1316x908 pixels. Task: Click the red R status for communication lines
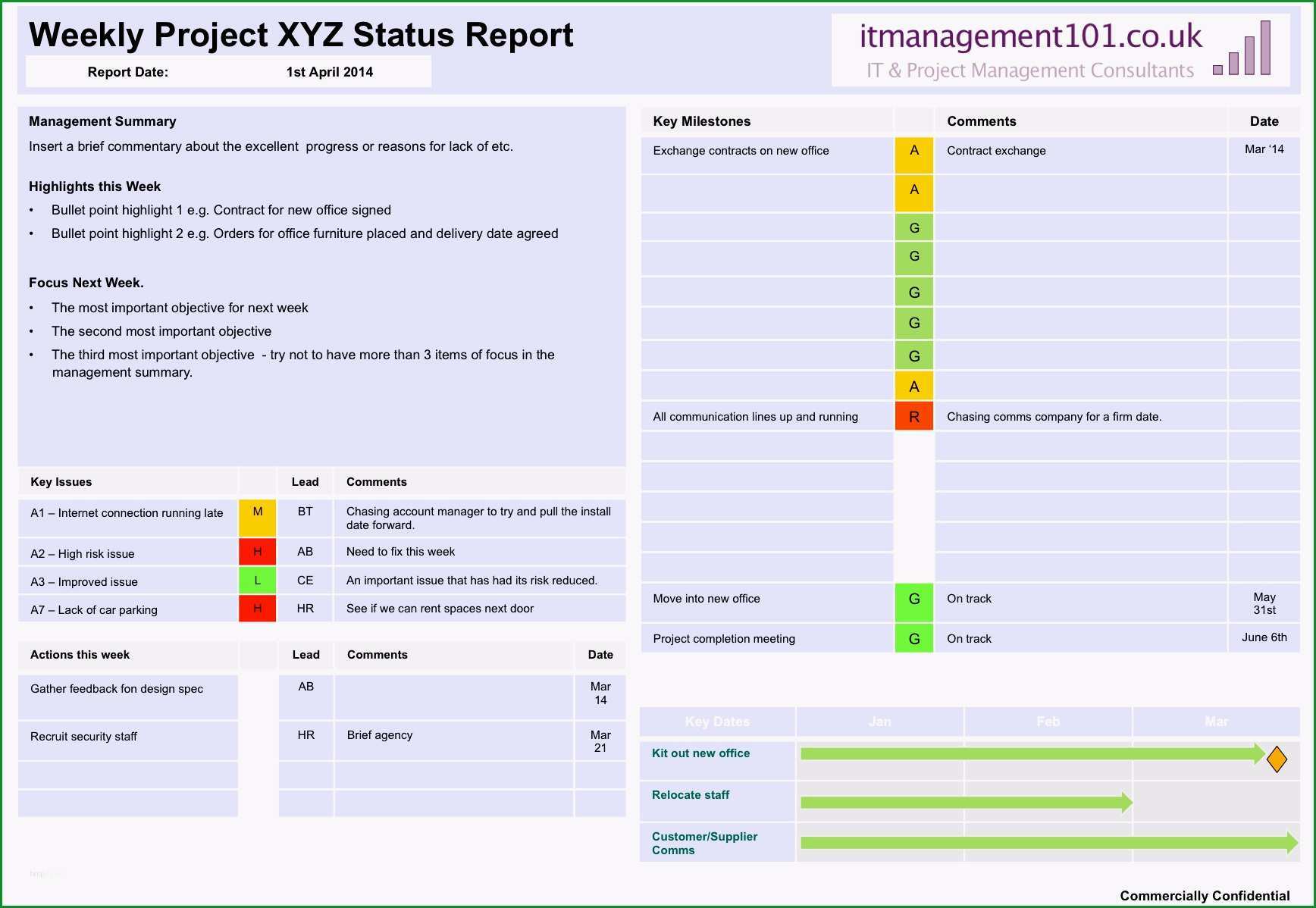click(x=914, y=416)
